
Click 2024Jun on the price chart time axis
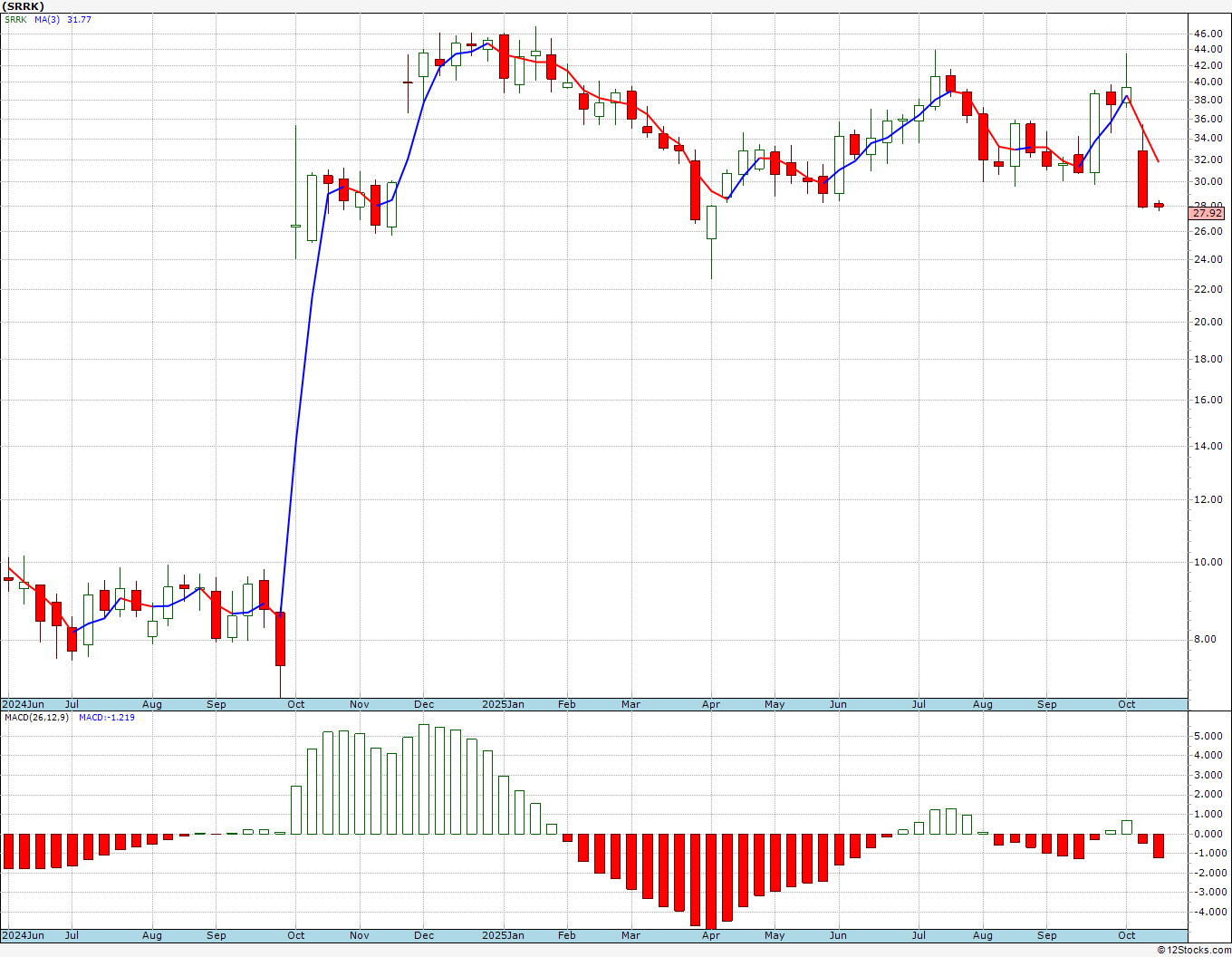pos(23,705)
